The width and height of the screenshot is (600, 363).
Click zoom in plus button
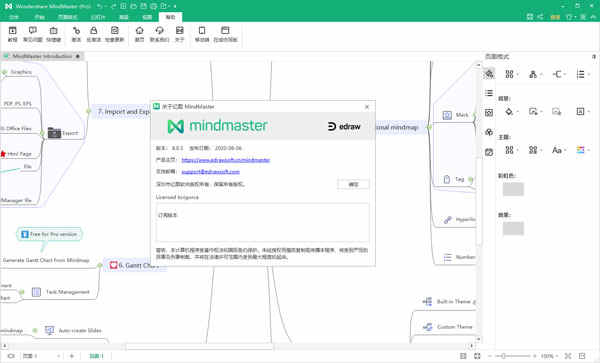[535, 356]
